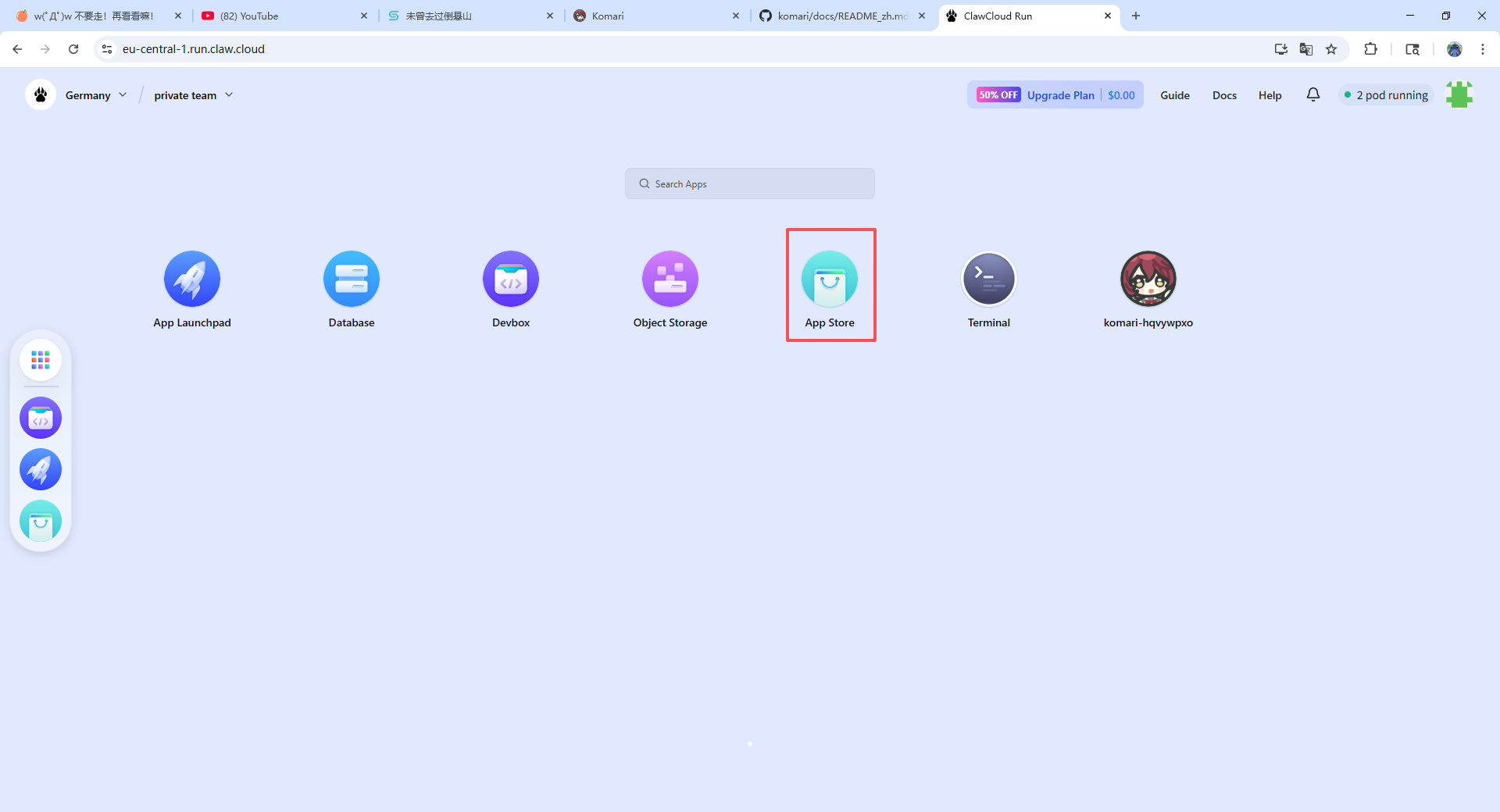Click the Upgrade Plan button
Viewport: 1500px width, 812px height.
coord(1060,95)
